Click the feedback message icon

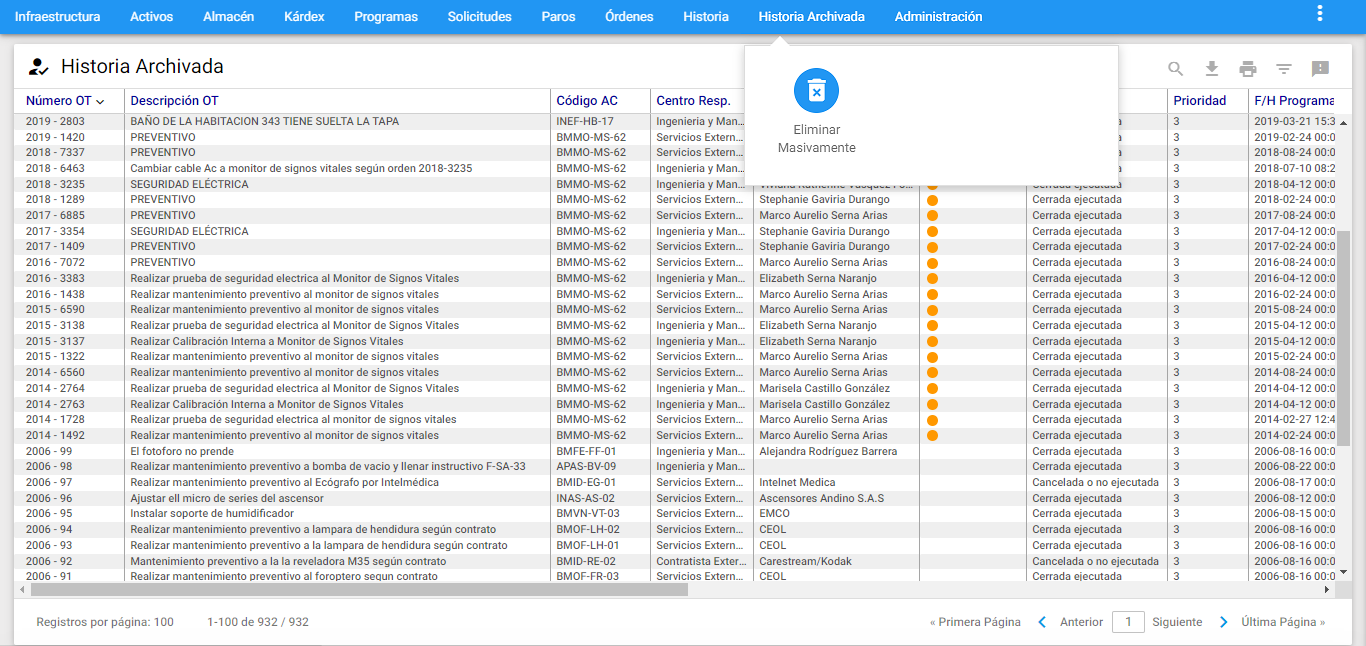(x=1320, y=69)
